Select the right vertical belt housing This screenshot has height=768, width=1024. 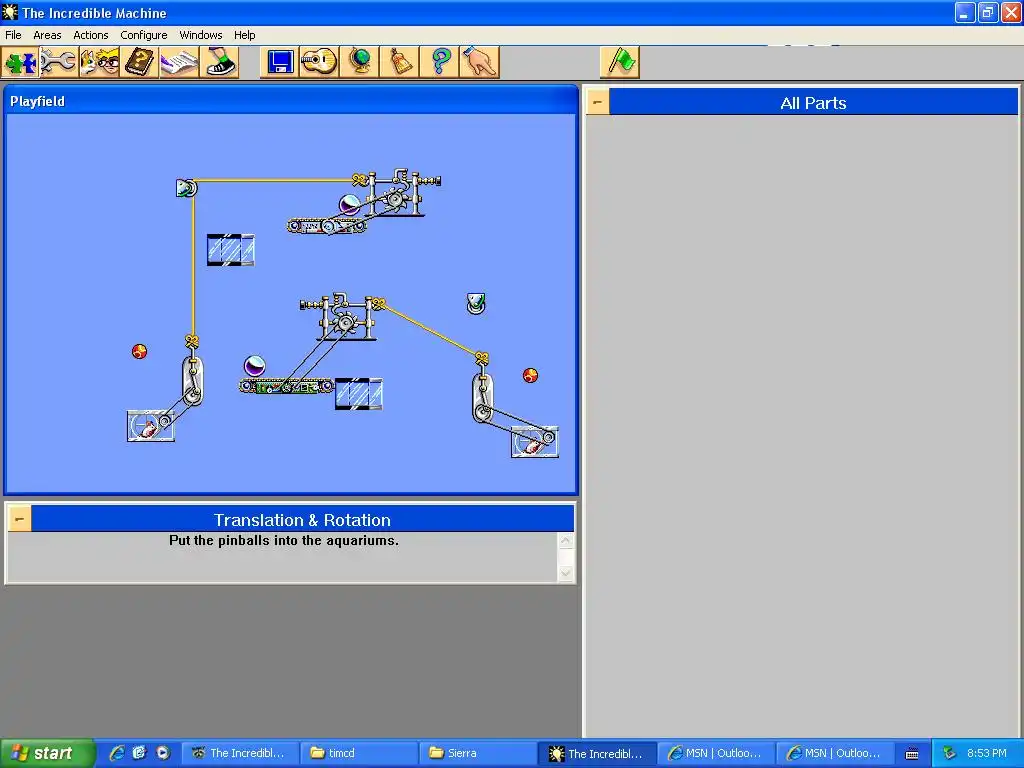click(483, 397)
